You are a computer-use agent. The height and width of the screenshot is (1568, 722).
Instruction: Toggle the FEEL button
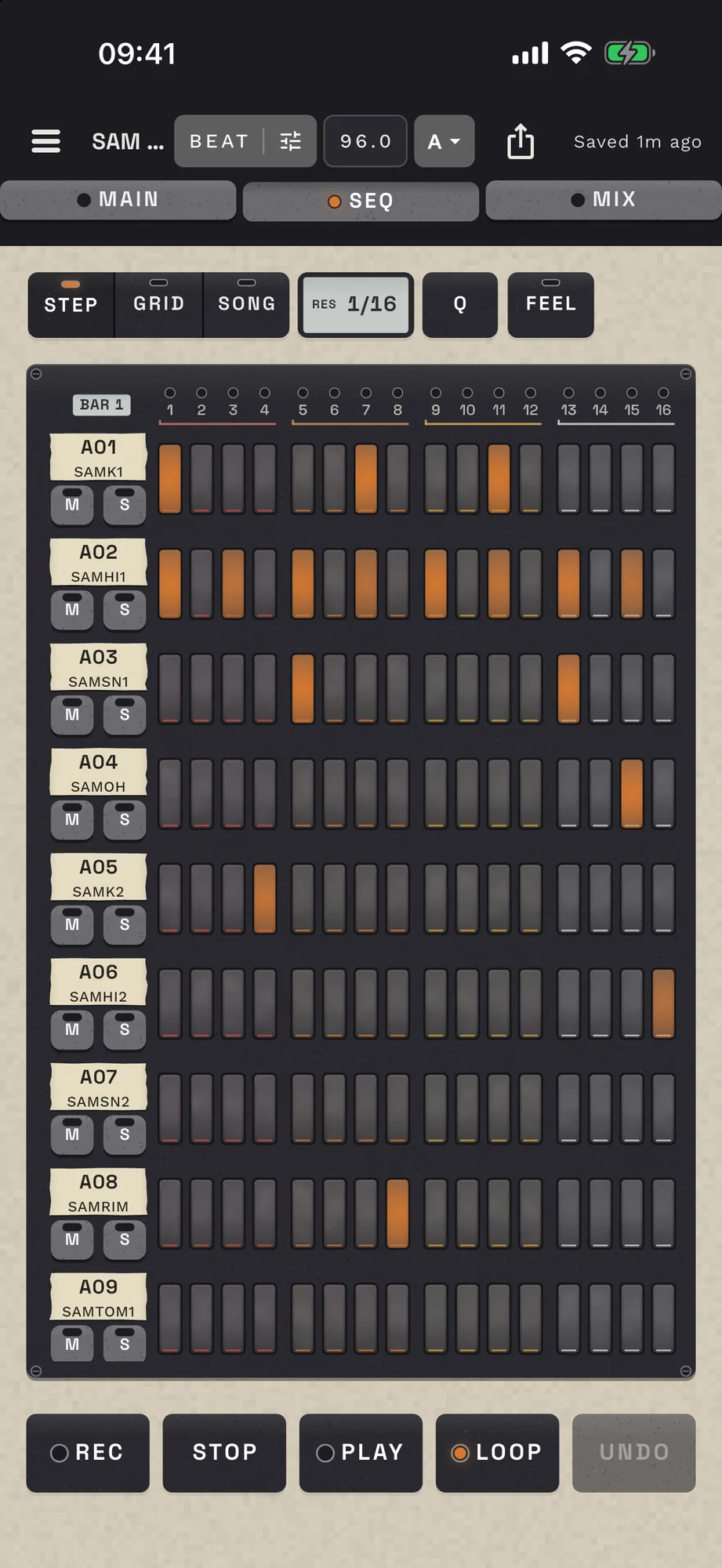551,305
